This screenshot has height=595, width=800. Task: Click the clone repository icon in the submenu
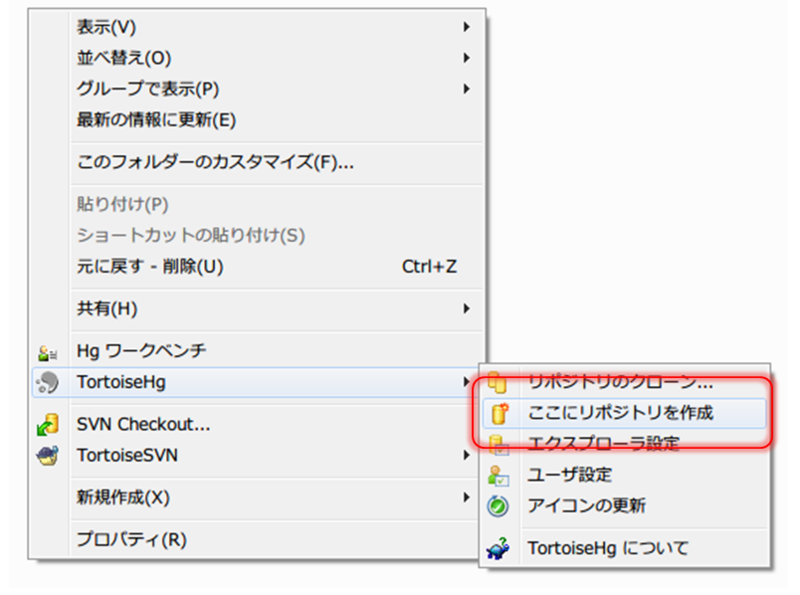pos(498,382)
